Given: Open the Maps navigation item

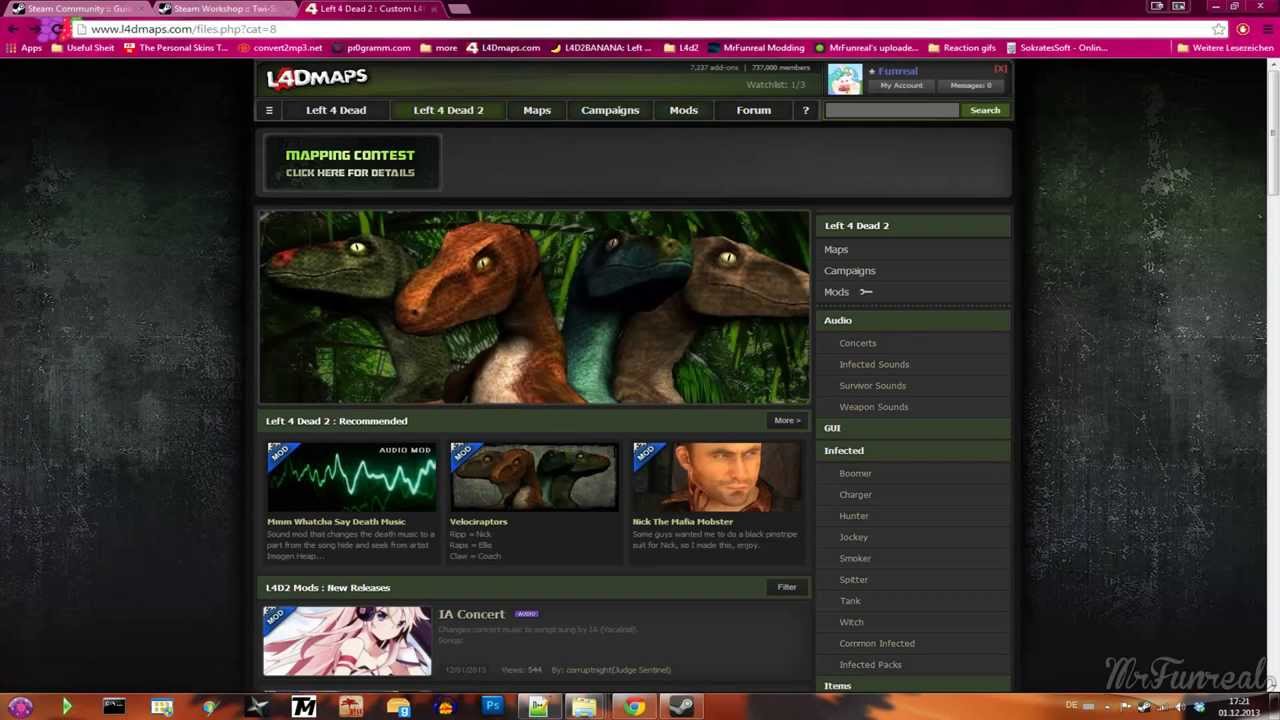Looking at the screenshot, I should coord(537,110).
